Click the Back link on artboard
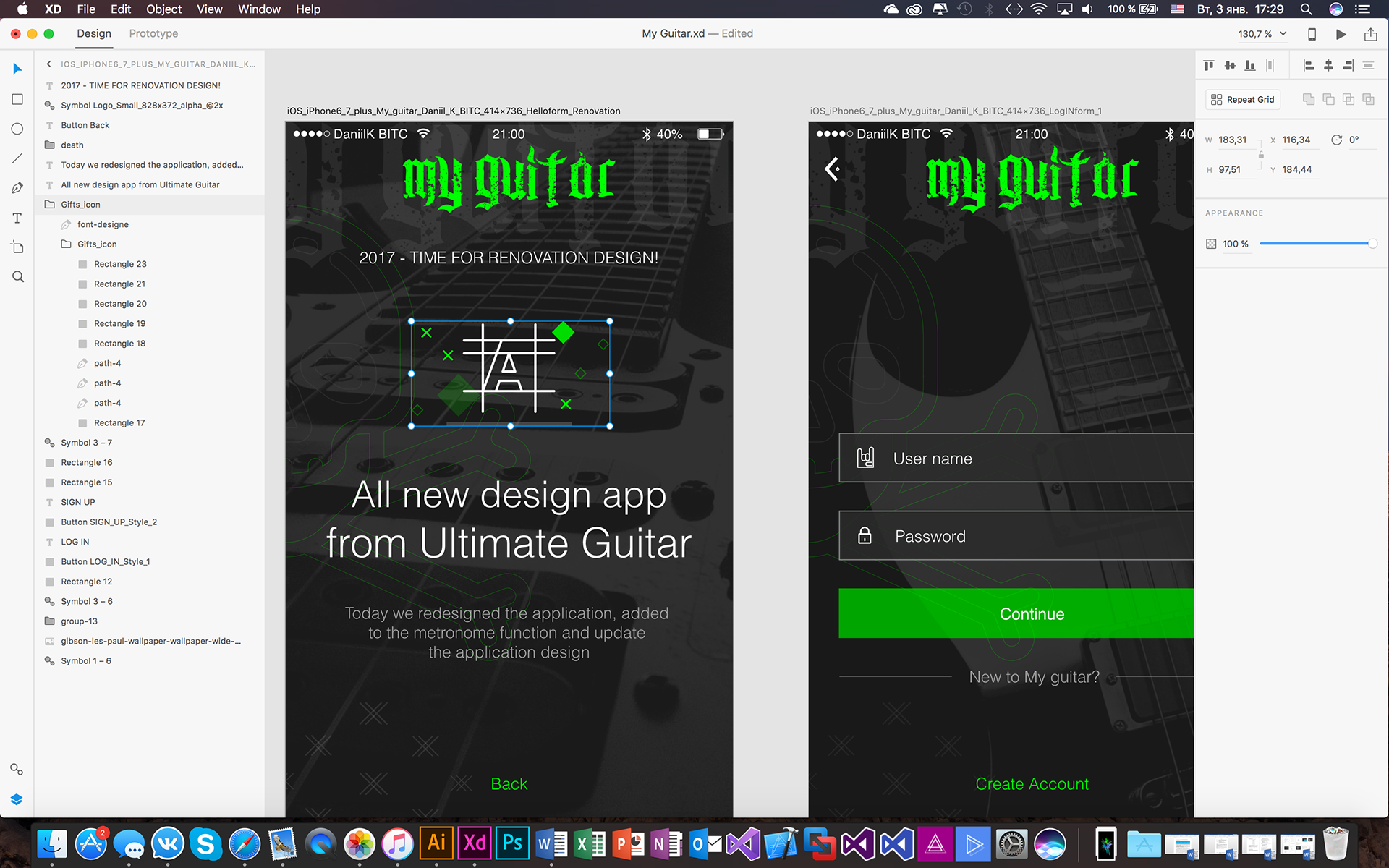1389x868 pixels. coord(509,784)
